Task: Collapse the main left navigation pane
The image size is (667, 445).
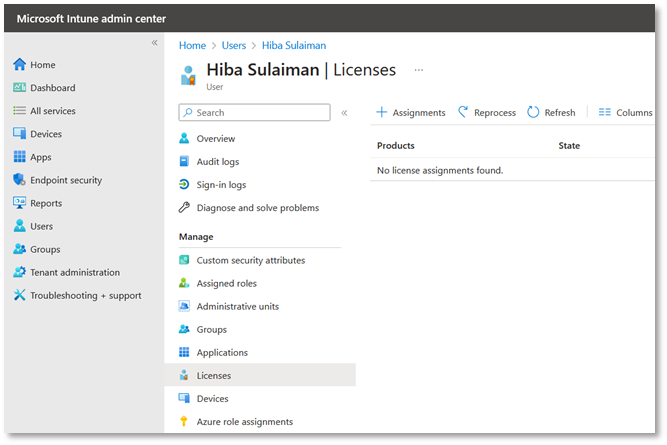Action: [154, 42]
